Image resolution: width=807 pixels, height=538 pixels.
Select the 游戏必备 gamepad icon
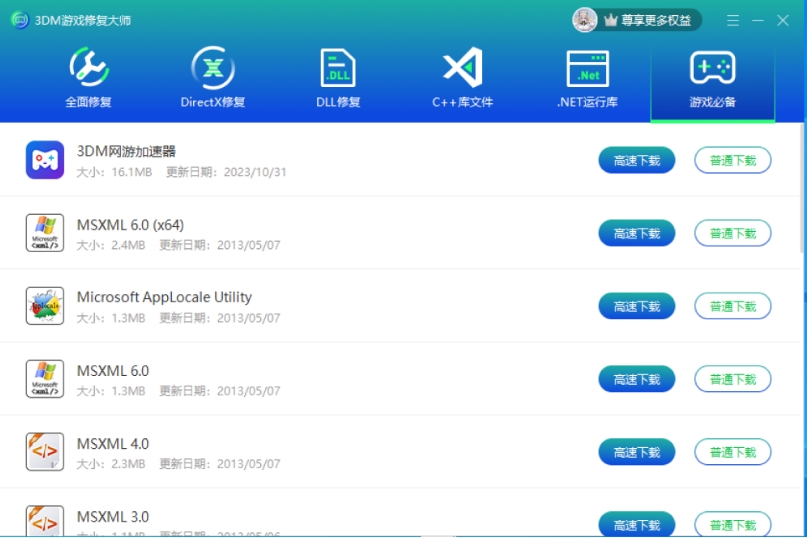pos(712,67)
